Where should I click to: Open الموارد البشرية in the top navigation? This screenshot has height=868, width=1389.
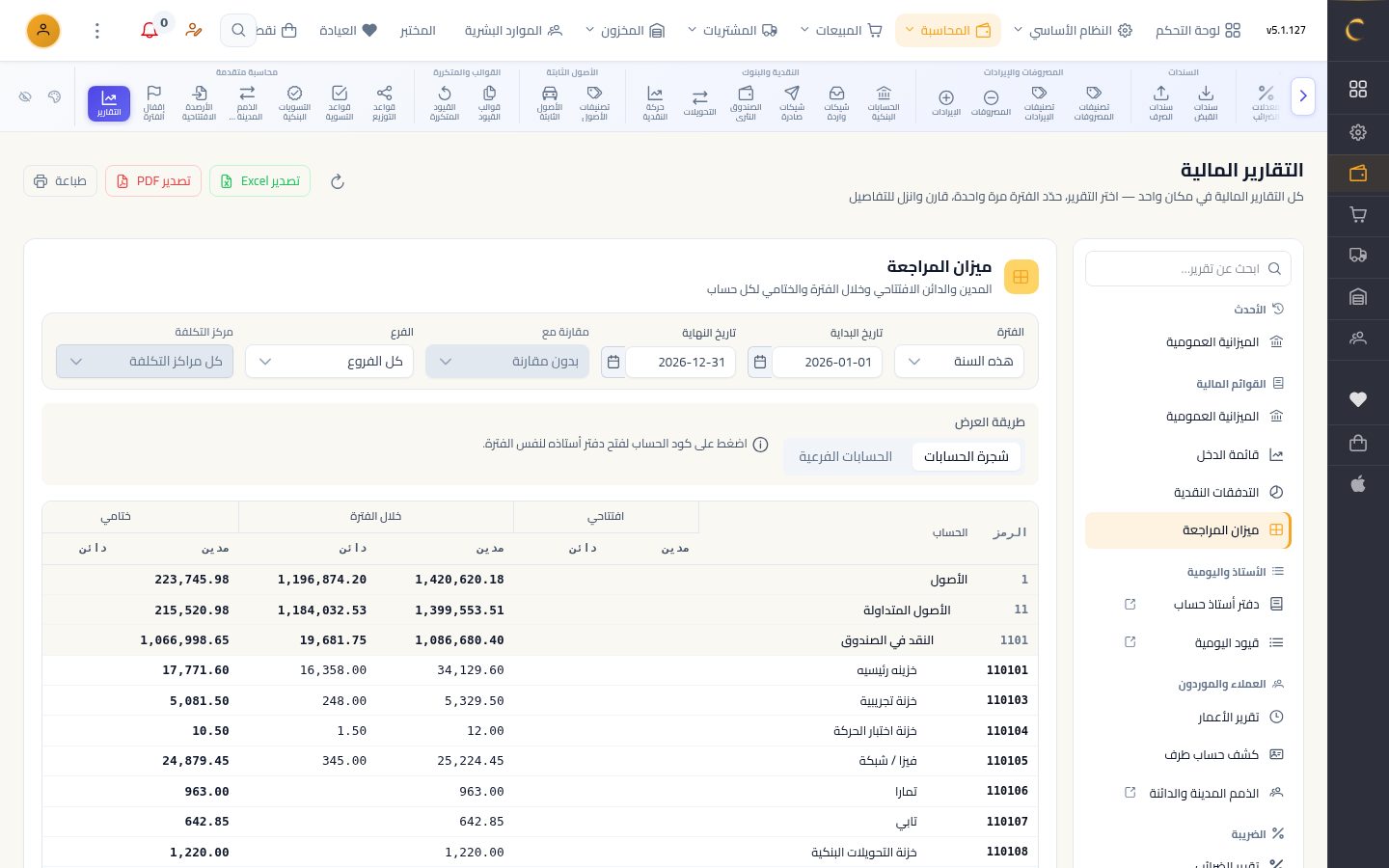[x=513, y=31]
